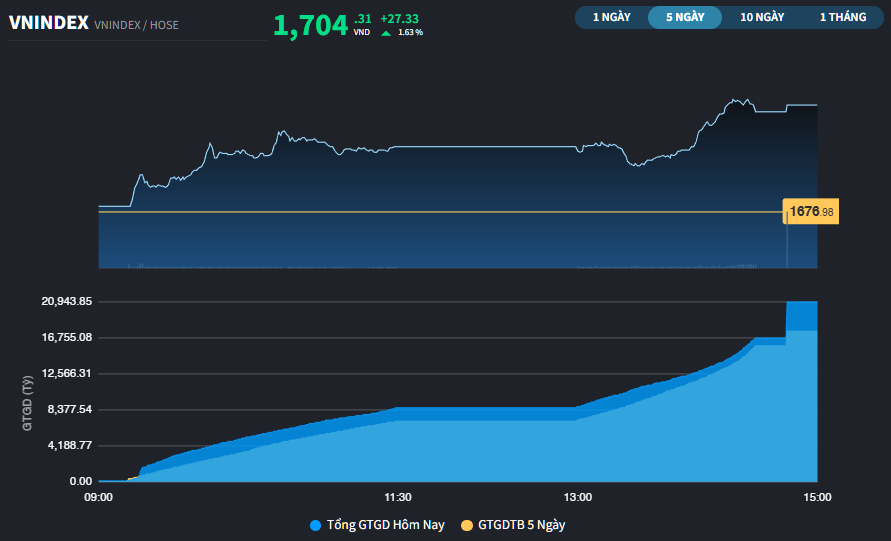Click the +27.33 point change value
Image resolution: width=891 pixels, height=541 pixels.
pos(399,18)
